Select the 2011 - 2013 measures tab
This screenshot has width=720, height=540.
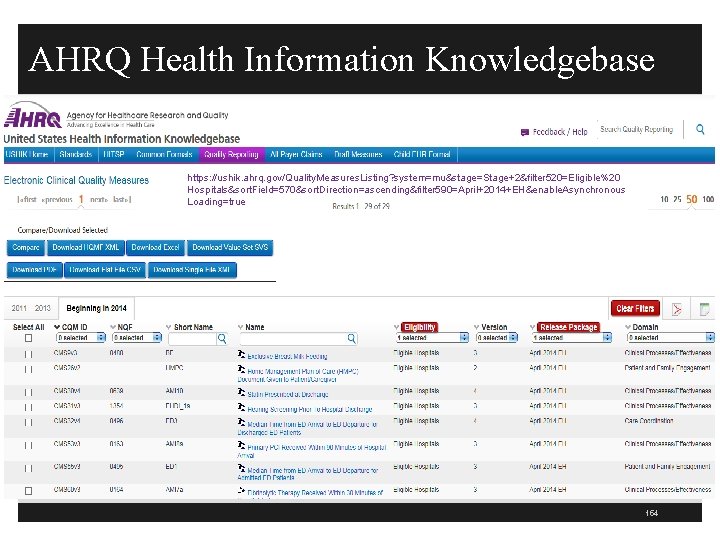(x=31, y=308)
